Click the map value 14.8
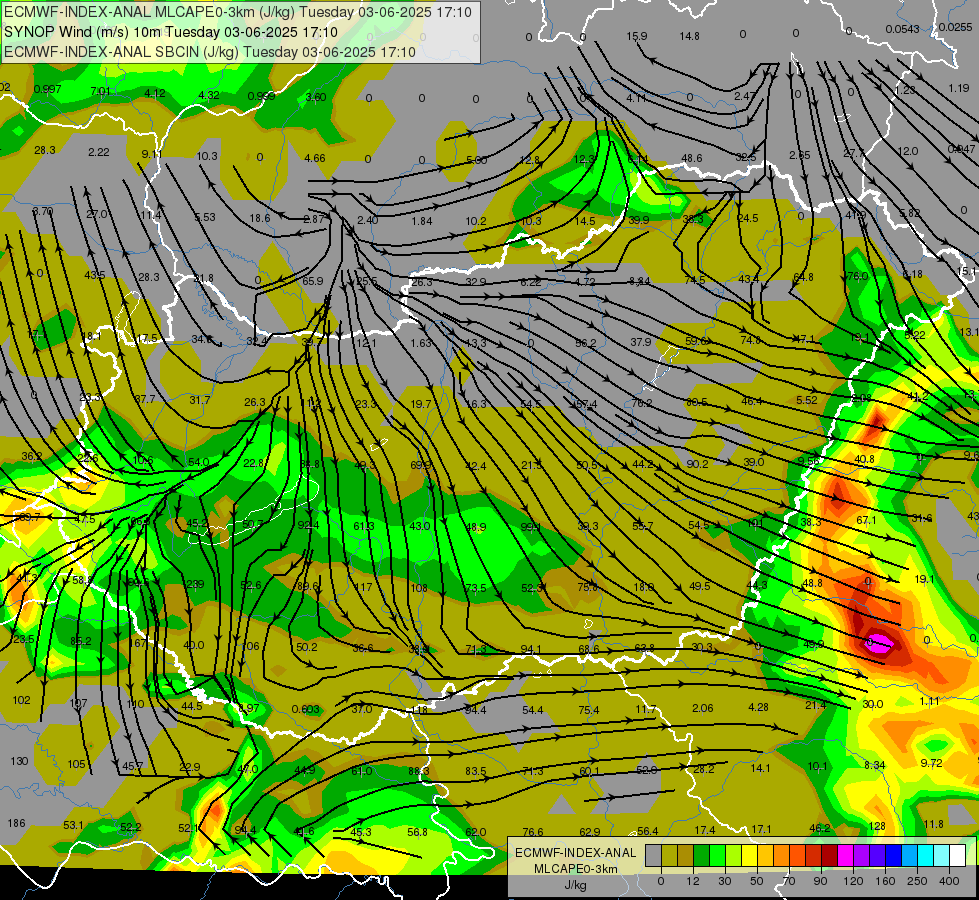 tap(690, 36)
